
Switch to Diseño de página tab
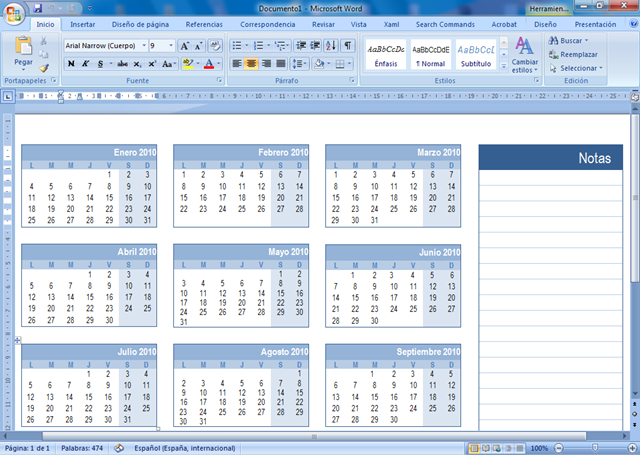click(x=140, y=24)
